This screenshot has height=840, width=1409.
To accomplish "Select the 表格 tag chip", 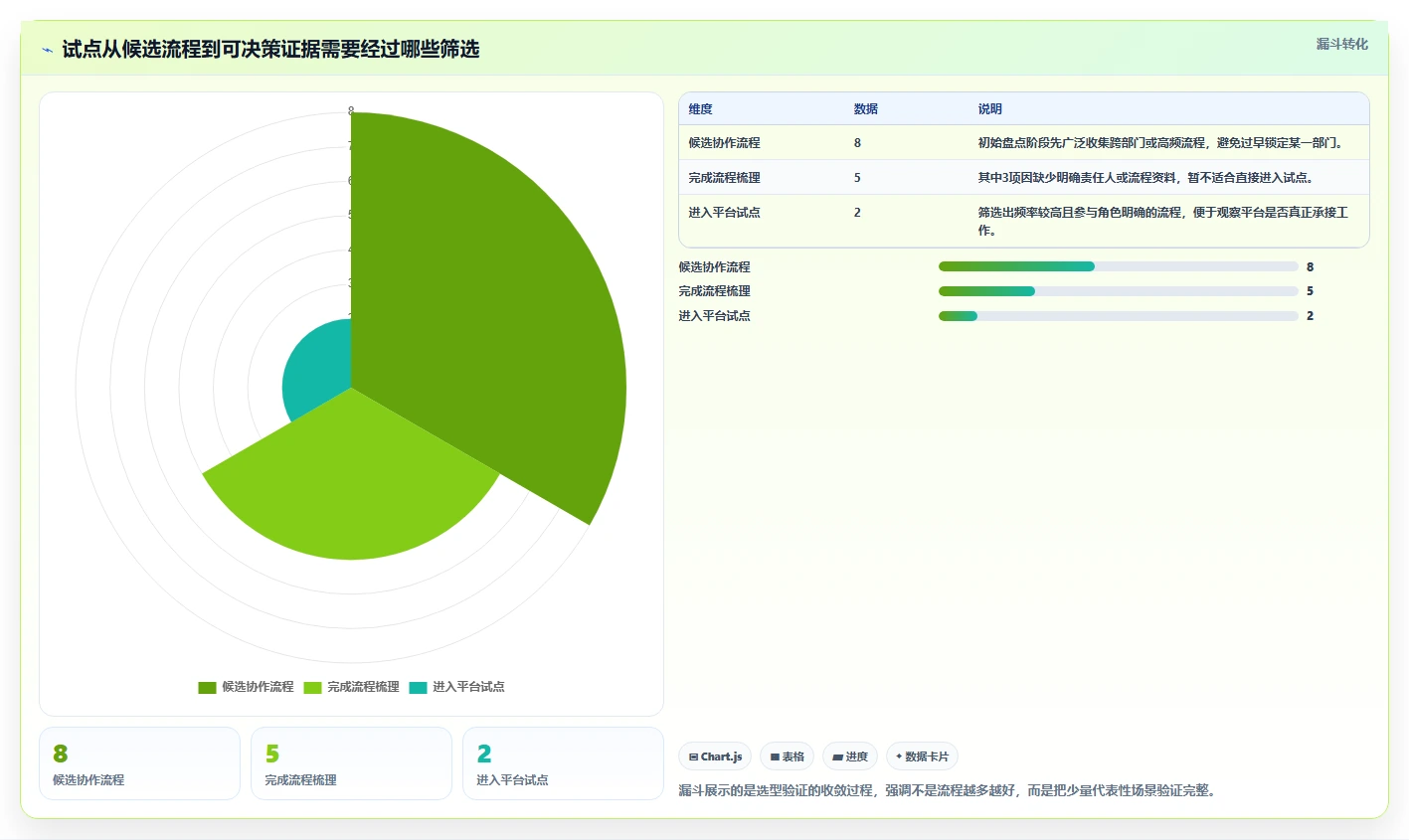I will click(787, 756).
